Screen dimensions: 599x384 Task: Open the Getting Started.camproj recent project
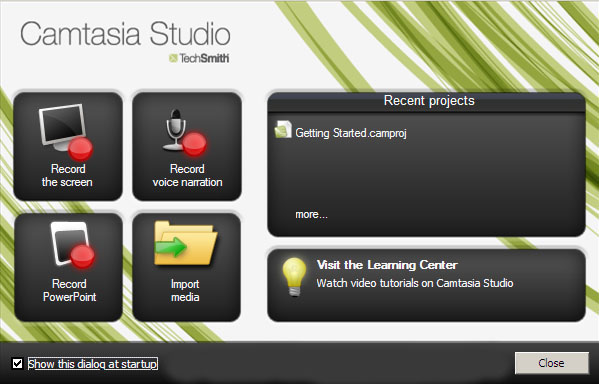pos(351,133)
